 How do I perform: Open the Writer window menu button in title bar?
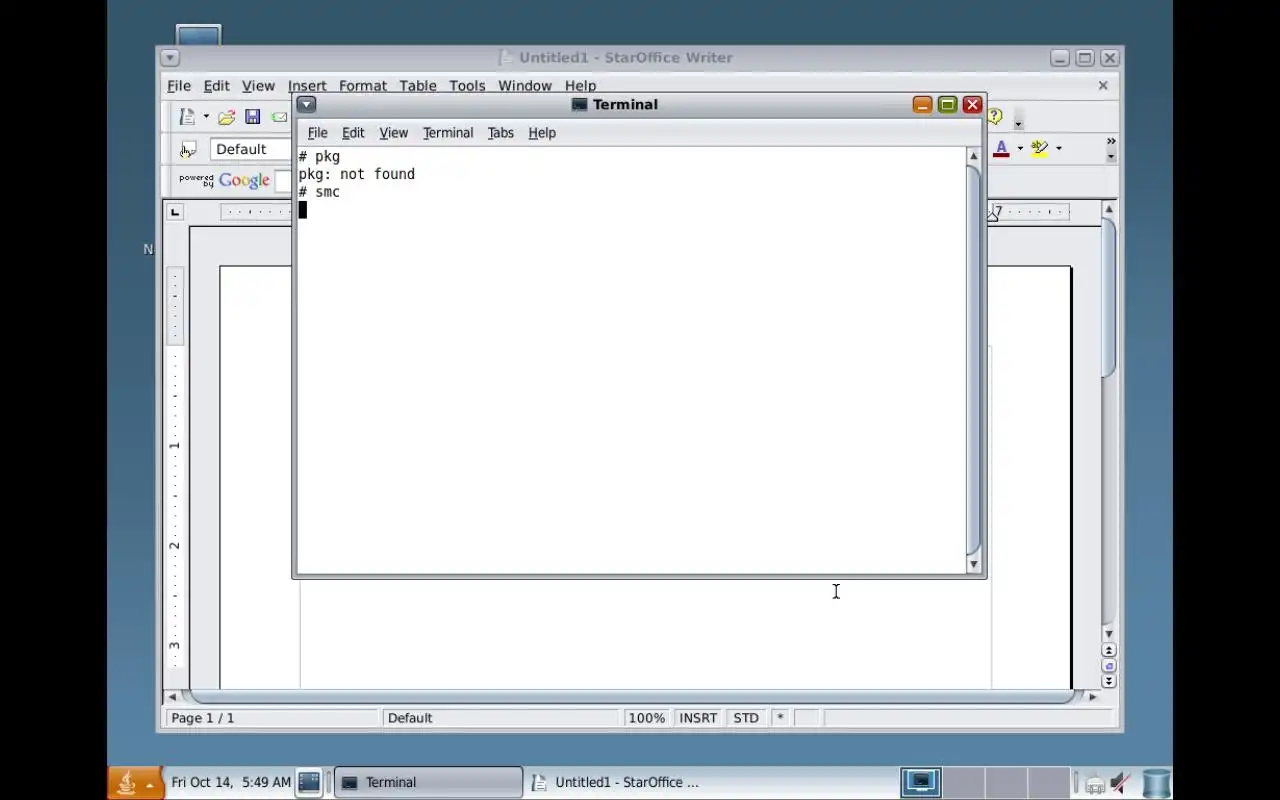point(170,58)
